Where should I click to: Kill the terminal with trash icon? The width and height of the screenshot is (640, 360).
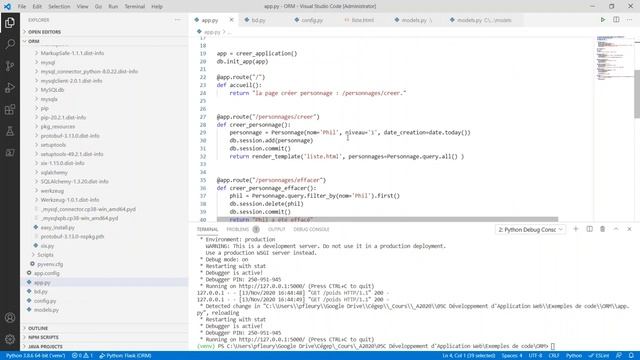(602, 229)
